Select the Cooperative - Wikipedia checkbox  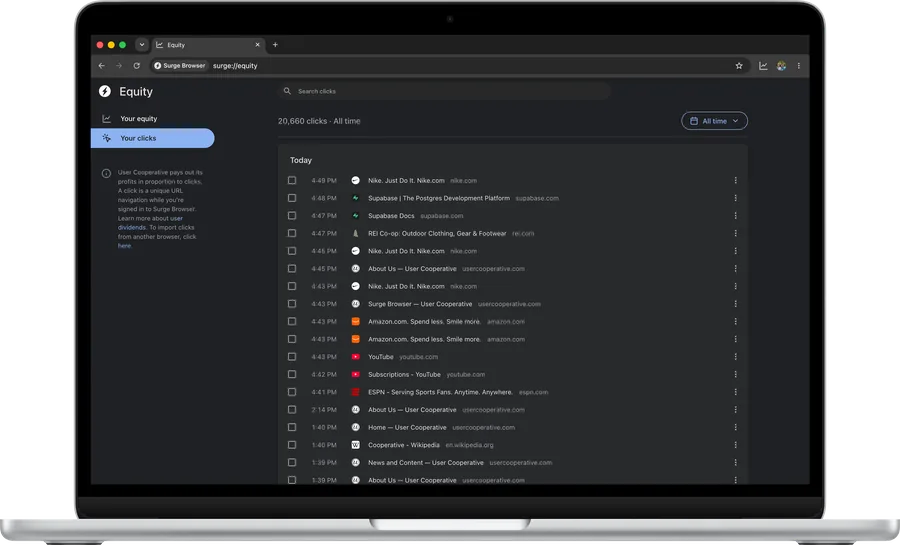tap(292, 445)
